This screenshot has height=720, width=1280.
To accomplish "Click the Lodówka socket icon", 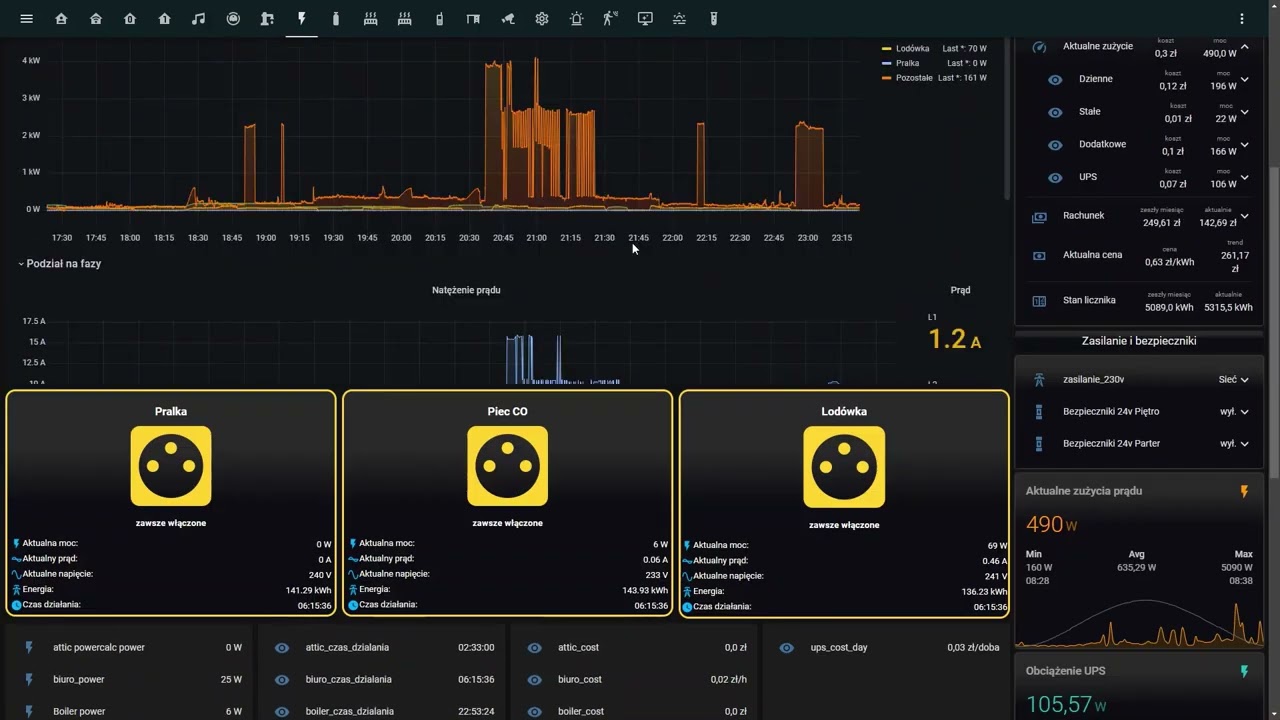I will point(844,467).
